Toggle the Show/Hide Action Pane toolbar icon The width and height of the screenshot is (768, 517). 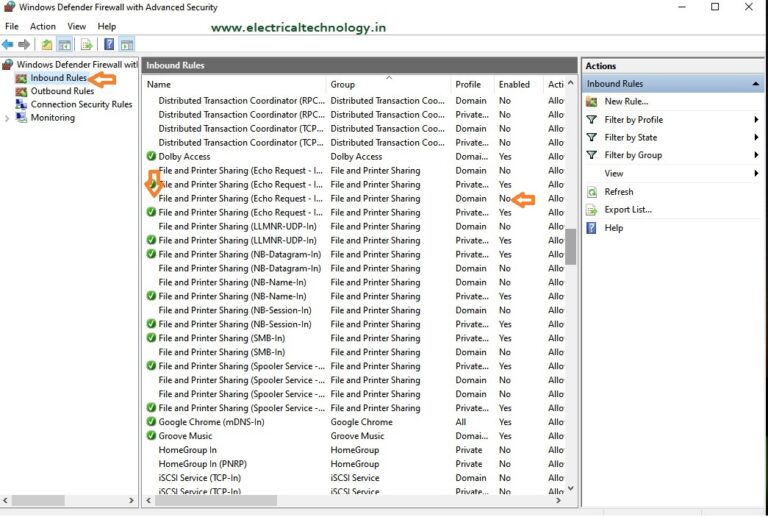tap(127, 45)
